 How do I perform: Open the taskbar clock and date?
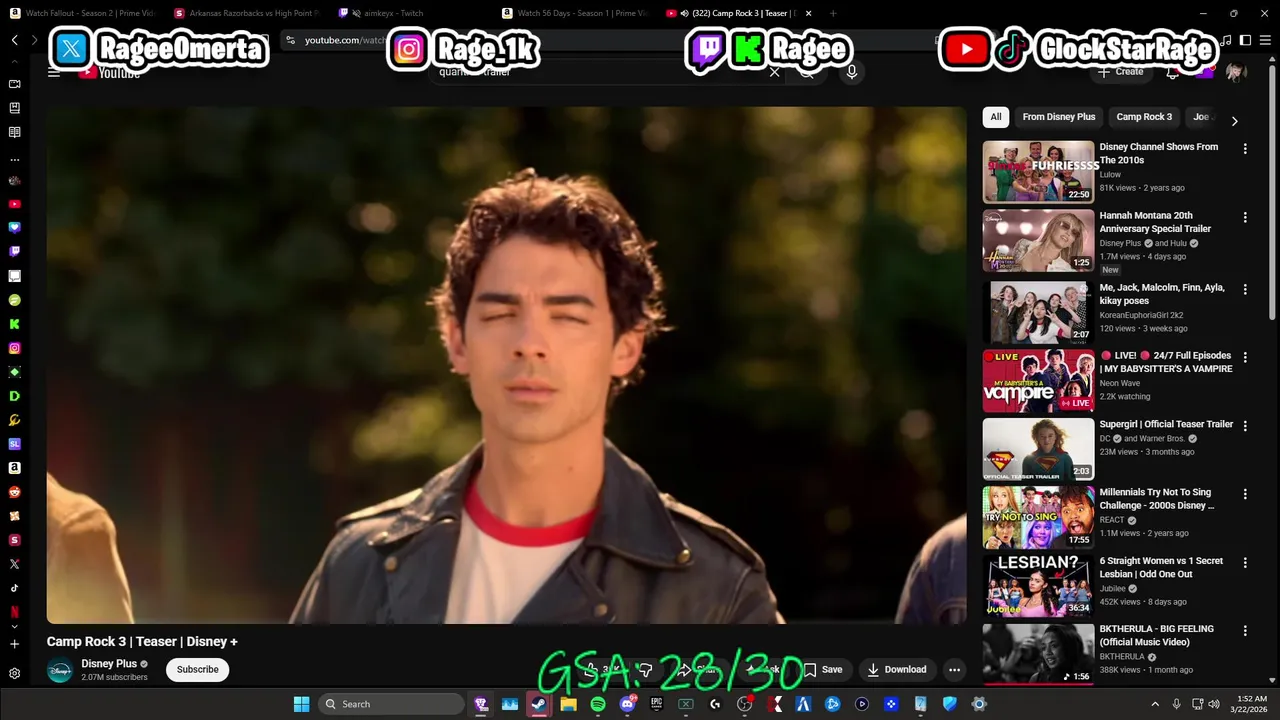pyautogui.click(x=1251, y=704)
